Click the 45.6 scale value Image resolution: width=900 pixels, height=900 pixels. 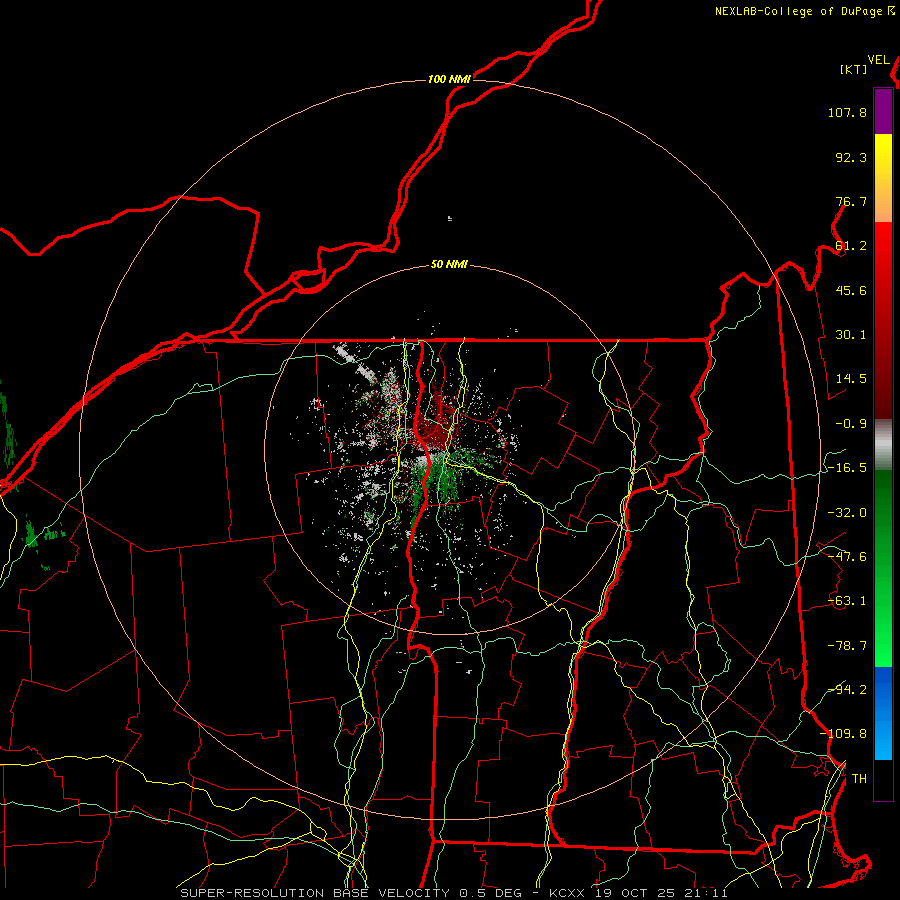(x=851, y=290)
